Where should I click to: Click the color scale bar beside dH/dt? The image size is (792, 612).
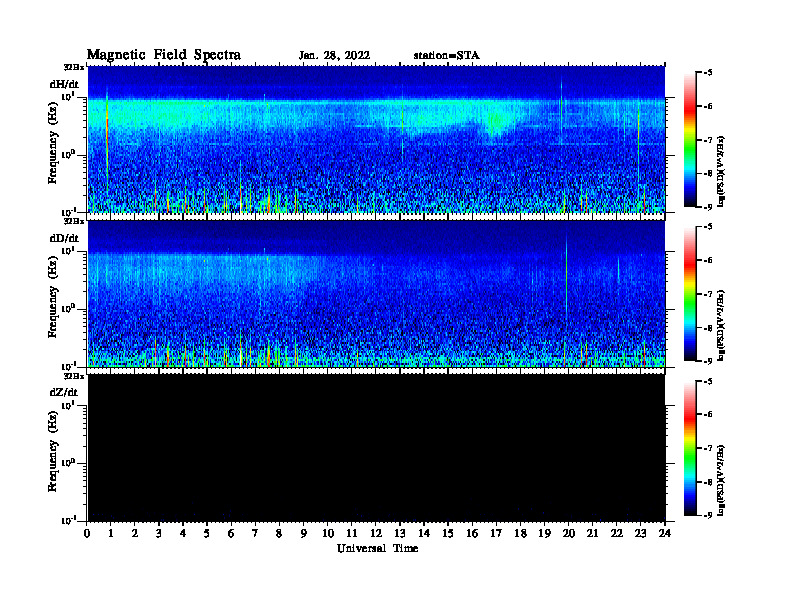tap(690, 140)
